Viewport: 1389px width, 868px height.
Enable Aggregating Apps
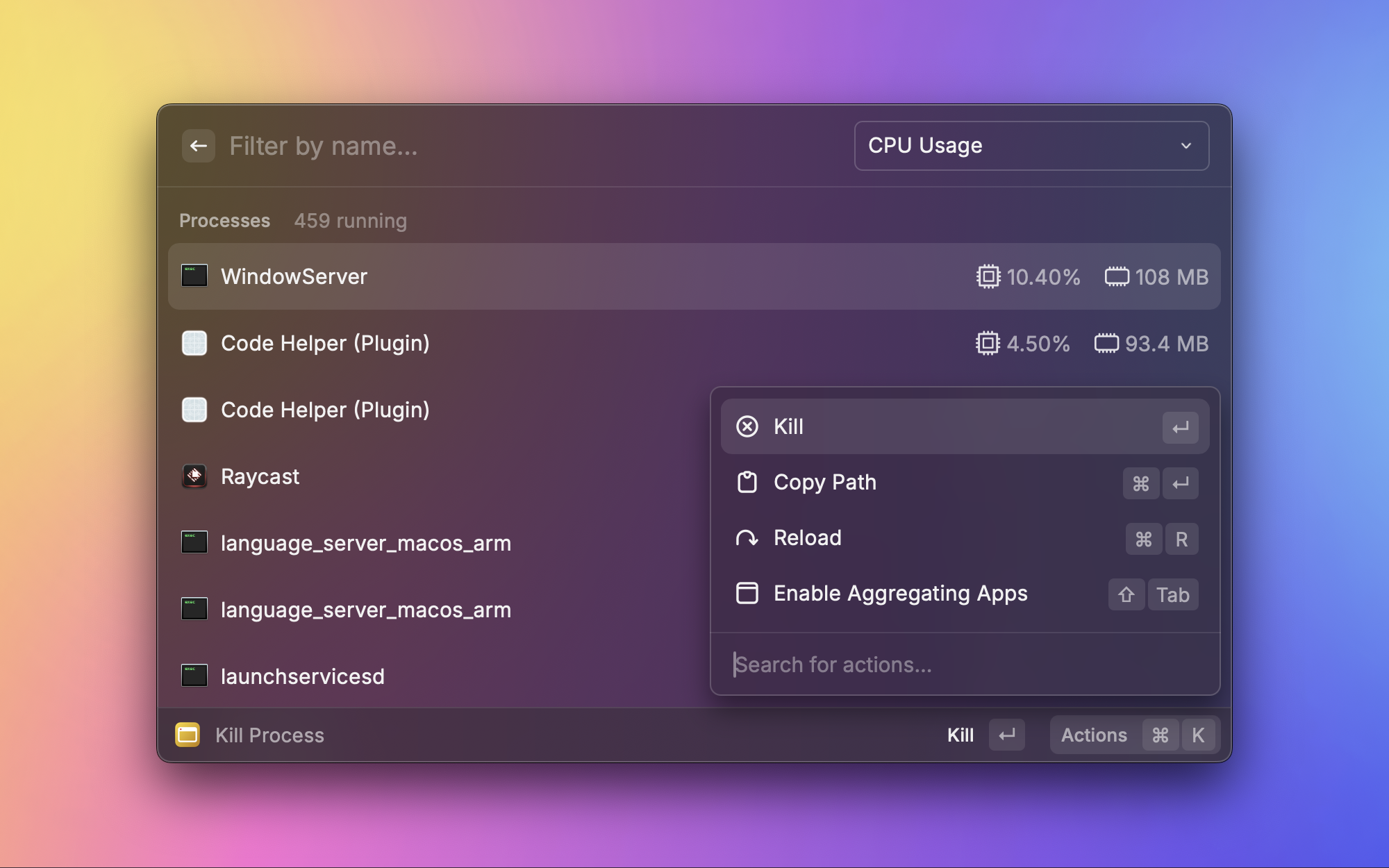tap(900, 594)
